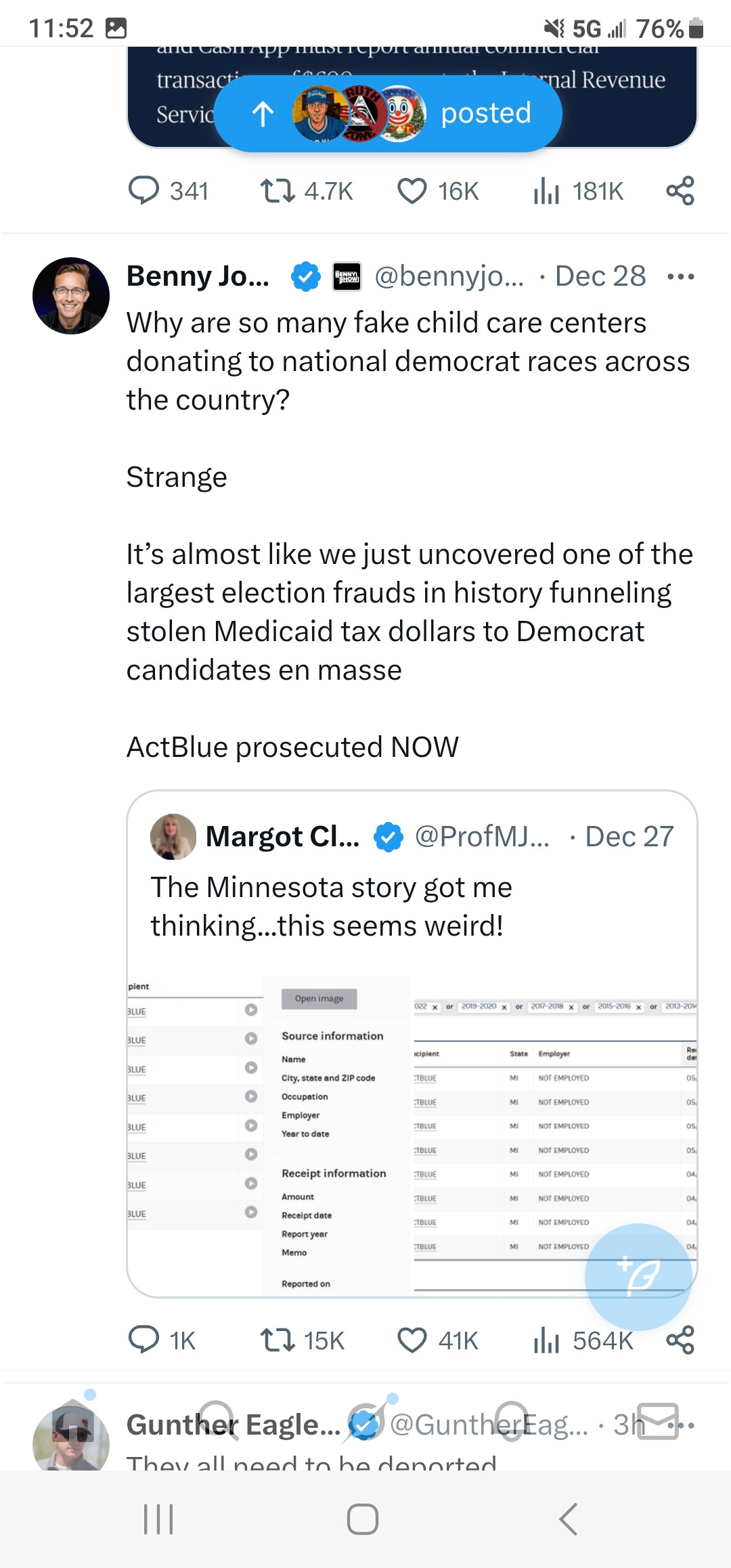Share the top post via share icon
Viewport: 731px width, 1568px height.
coord(680,191)
